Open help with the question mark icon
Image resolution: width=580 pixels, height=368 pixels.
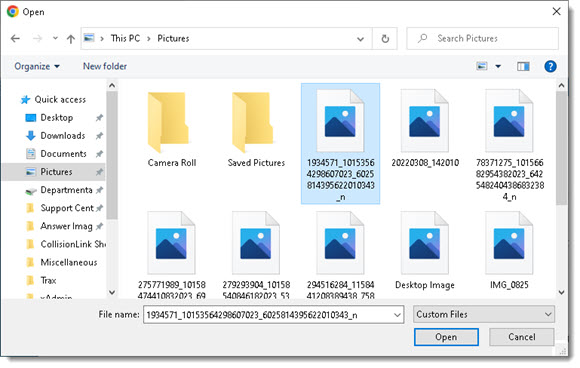550,67
